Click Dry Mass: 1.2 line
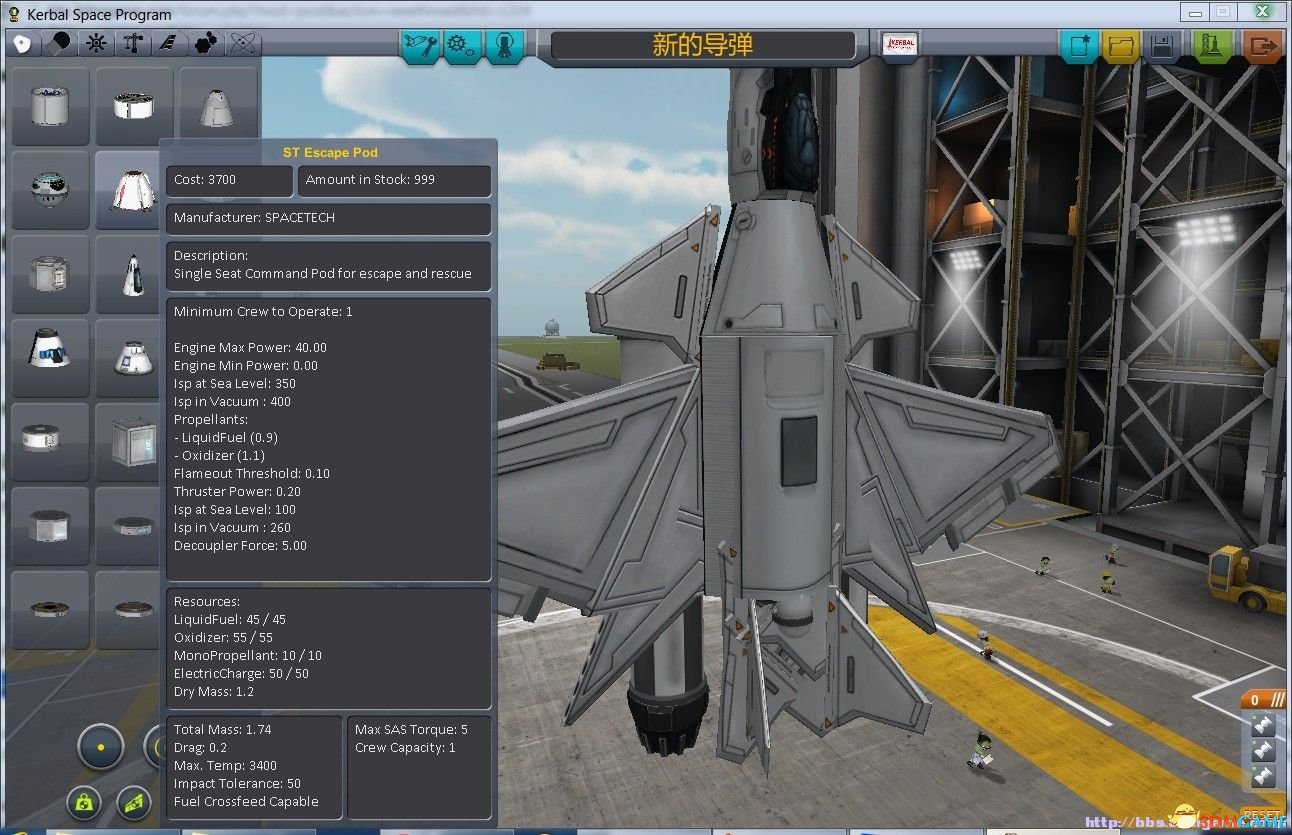 pos(213,691)
